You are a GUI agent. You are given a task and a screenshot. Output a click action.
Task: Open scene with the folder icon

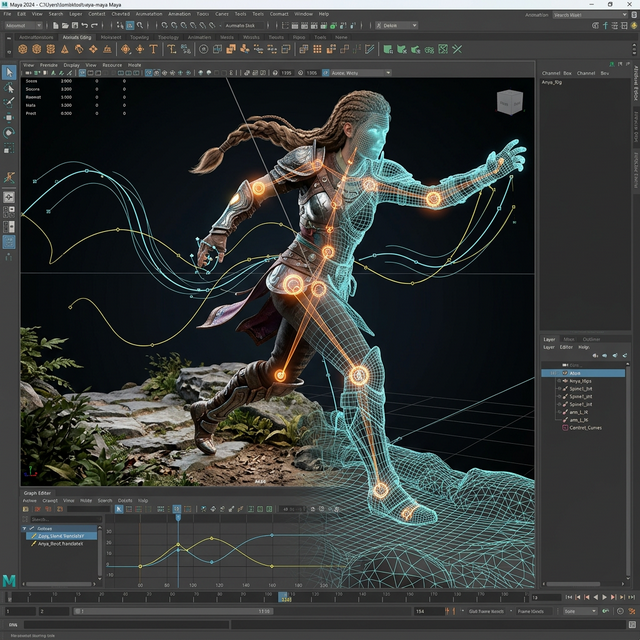(x=65, y=25)
